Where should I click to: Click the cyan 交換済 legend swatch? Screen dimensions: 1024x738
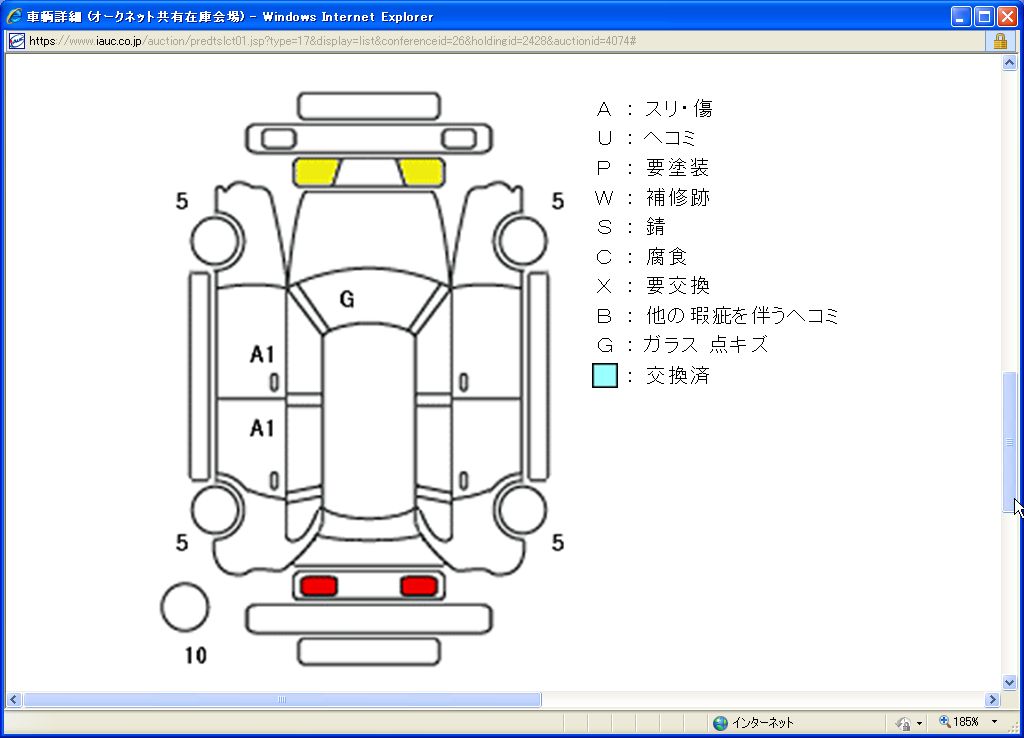click(605, 376)
